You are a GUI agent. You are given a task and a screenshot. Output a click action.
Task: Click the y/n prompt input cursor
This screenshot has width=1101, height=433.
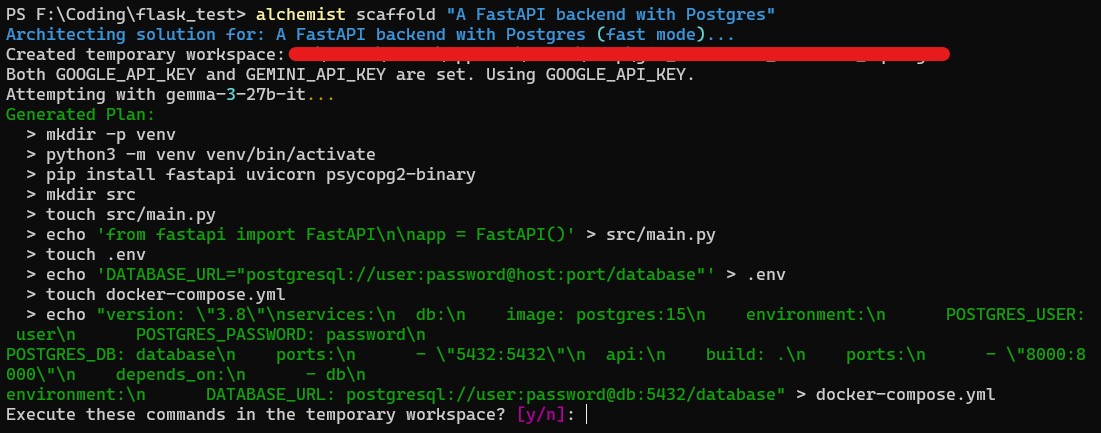[x=586, y=415]
